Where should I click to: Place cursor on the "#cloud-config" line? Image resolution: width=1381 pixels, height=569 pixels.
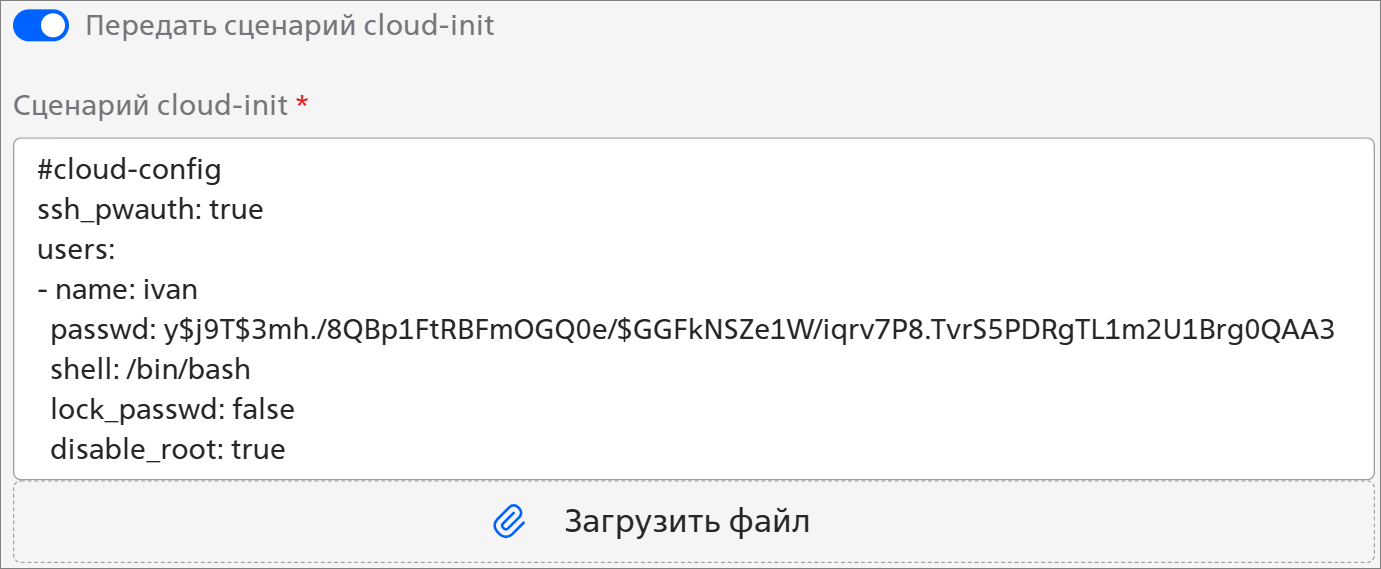click(x=129, y=170)
